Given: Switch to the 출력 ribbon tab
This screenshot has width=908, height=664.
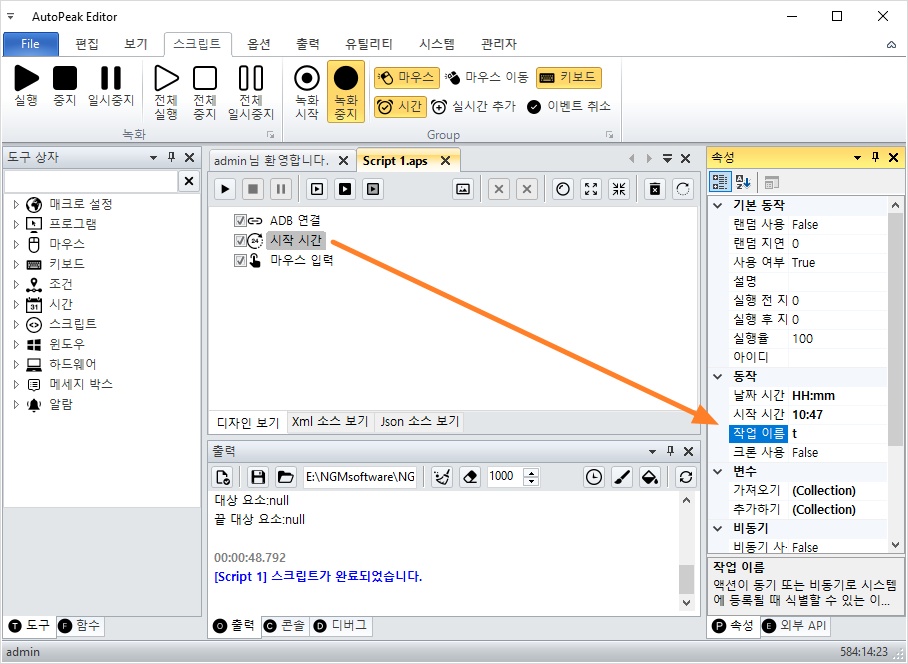Looking at the screenshot, I should (x=307, y=44).
